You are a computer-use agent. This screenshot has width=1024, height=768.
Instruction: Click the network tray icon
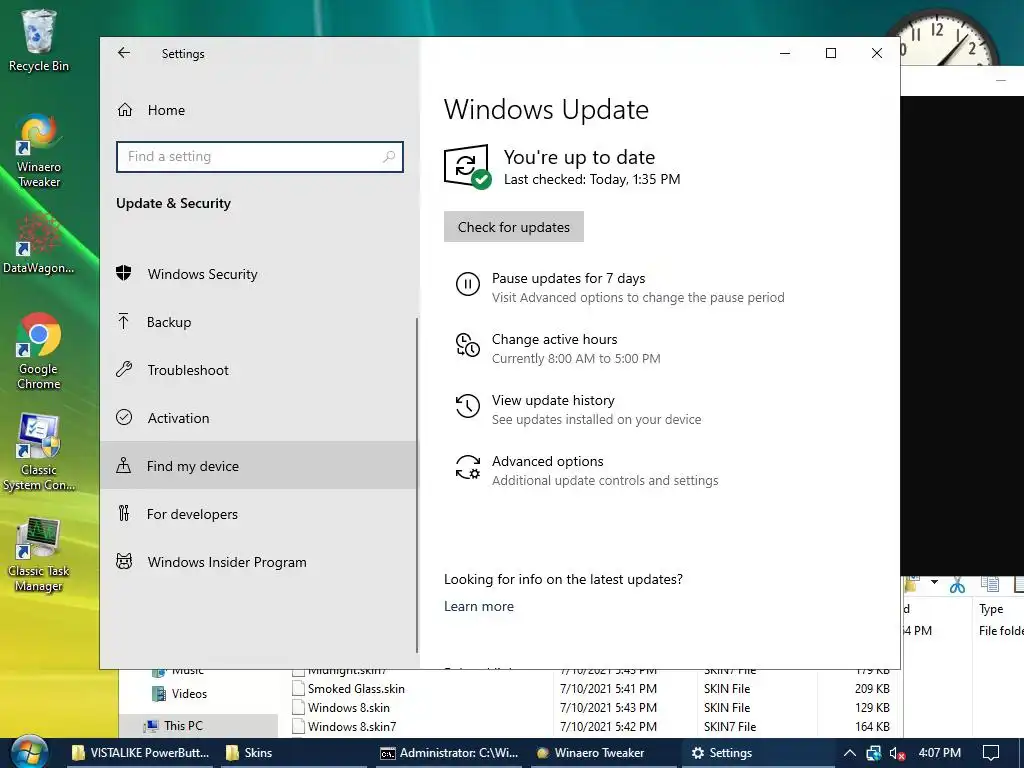click(x=874, y=753)
